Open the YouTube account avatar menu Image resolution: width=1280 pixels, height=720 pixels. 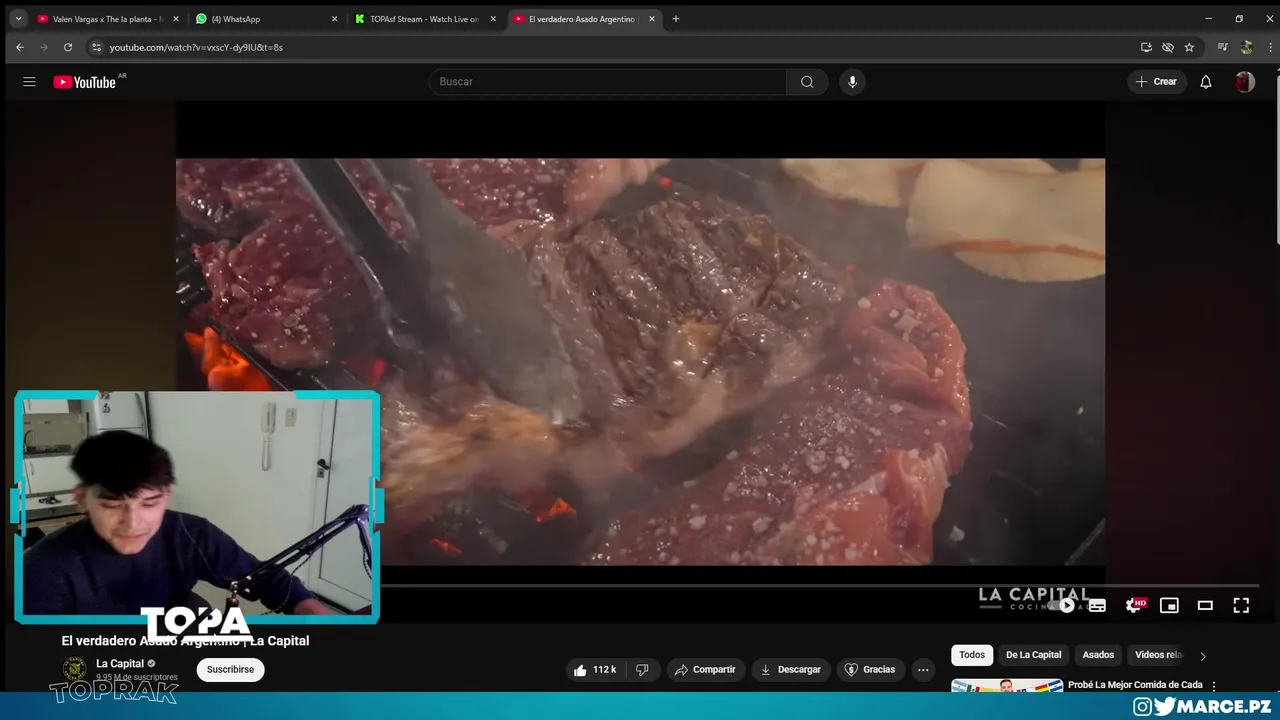(1244, 82)
